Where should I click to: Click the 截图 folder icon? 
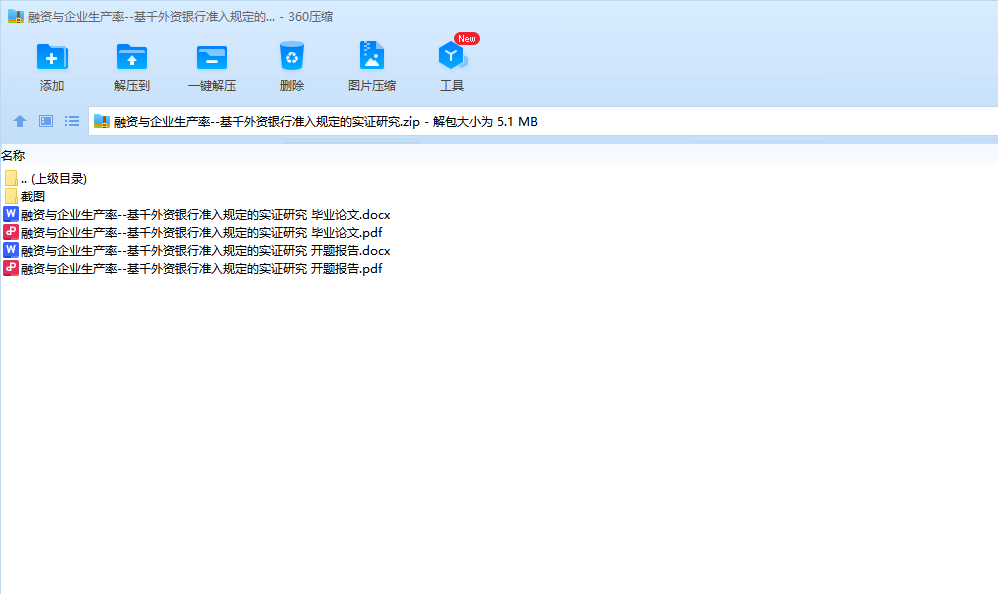pos(11,196)
